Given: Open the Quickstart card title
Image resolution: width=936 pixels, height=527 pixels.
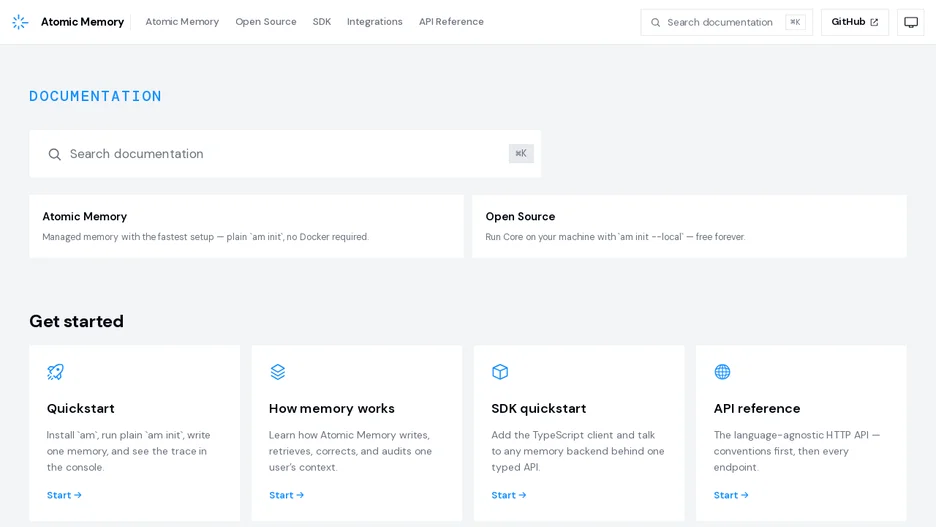Looking at the screenshot, I should (x=81, y=408).
